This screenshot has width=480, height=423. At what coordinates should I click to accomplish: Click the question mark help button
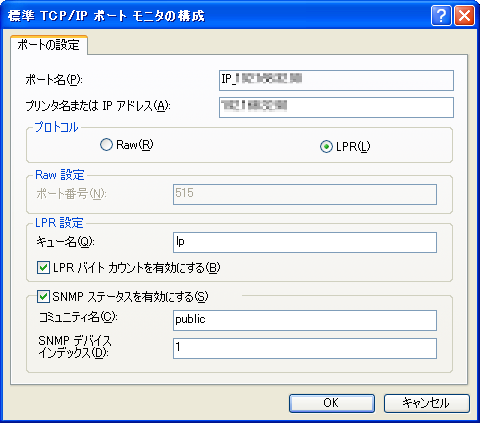click(x=441, y=15)
